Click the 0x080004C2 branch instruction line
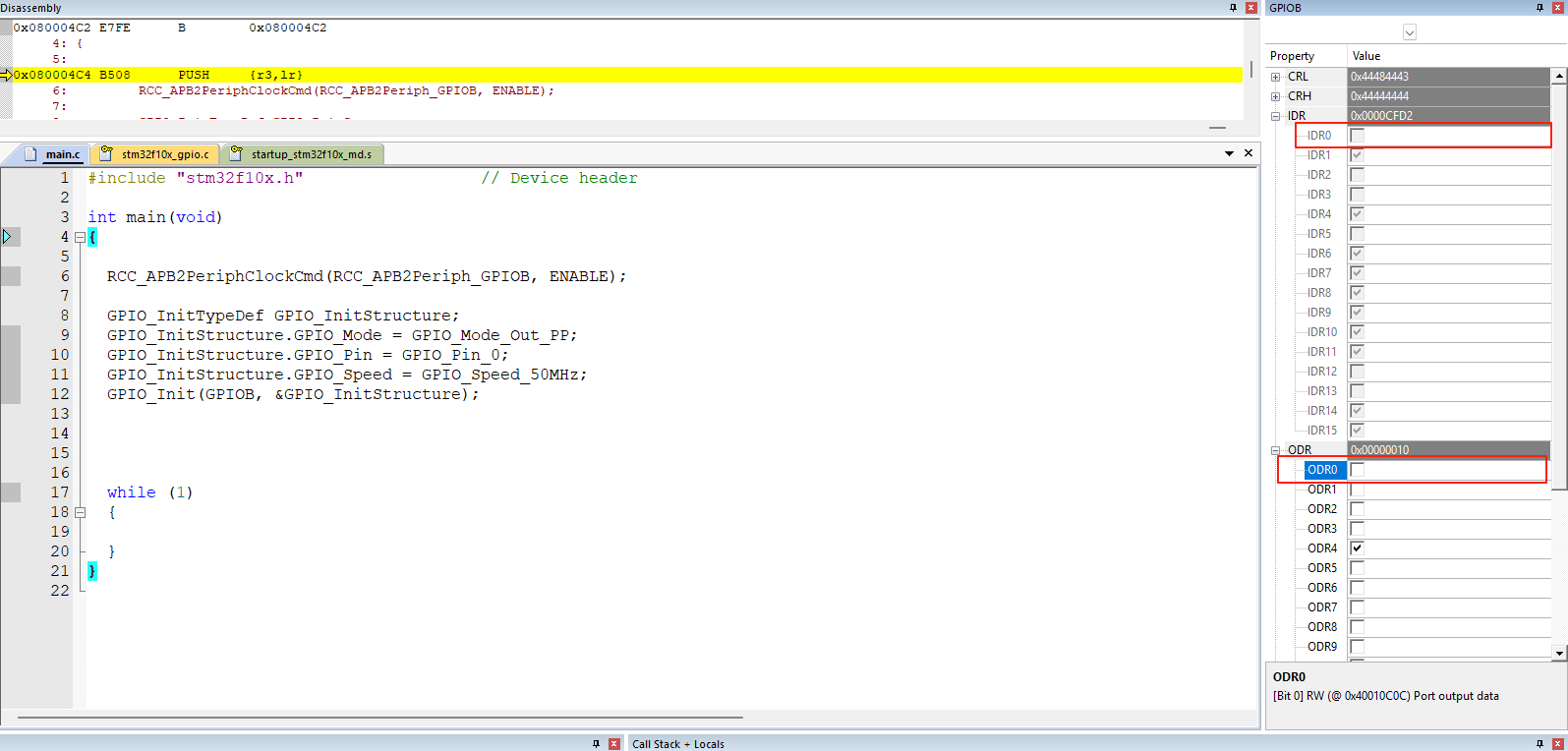This screenshot has width=1568, height=751. click(x=170, y=28)
